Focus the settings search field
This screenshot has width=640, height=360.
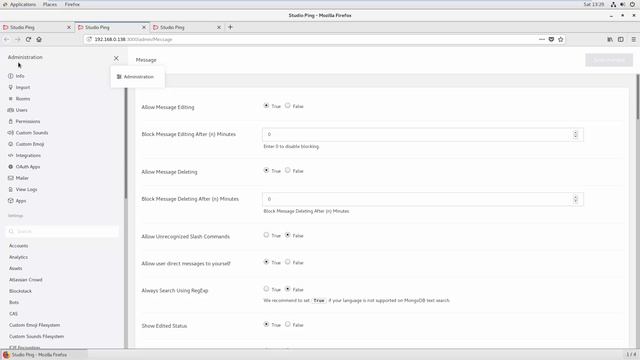(x=62, y=231)
